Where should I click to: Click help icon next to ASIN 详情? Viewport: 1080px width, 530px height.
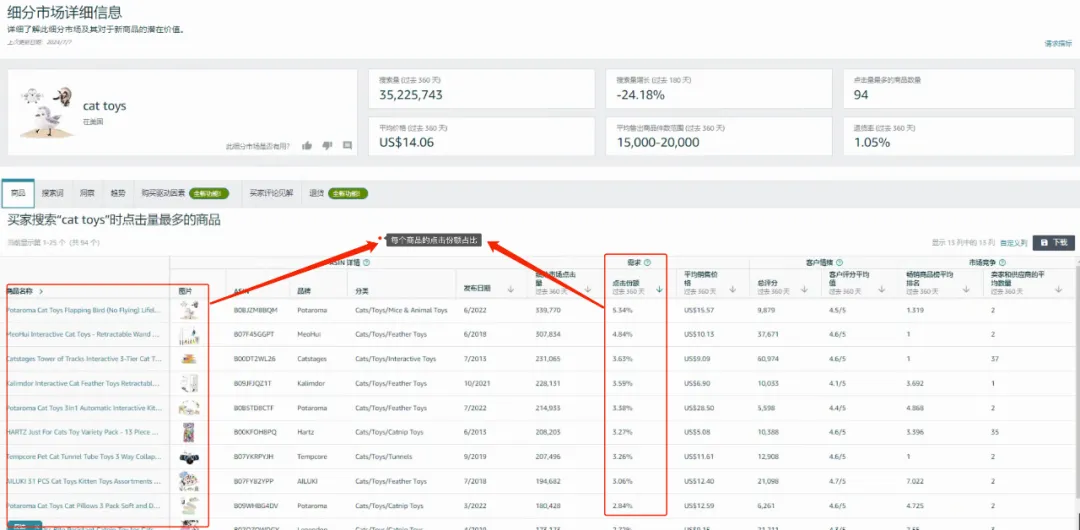pyautogui.click(x=366, y=263)
